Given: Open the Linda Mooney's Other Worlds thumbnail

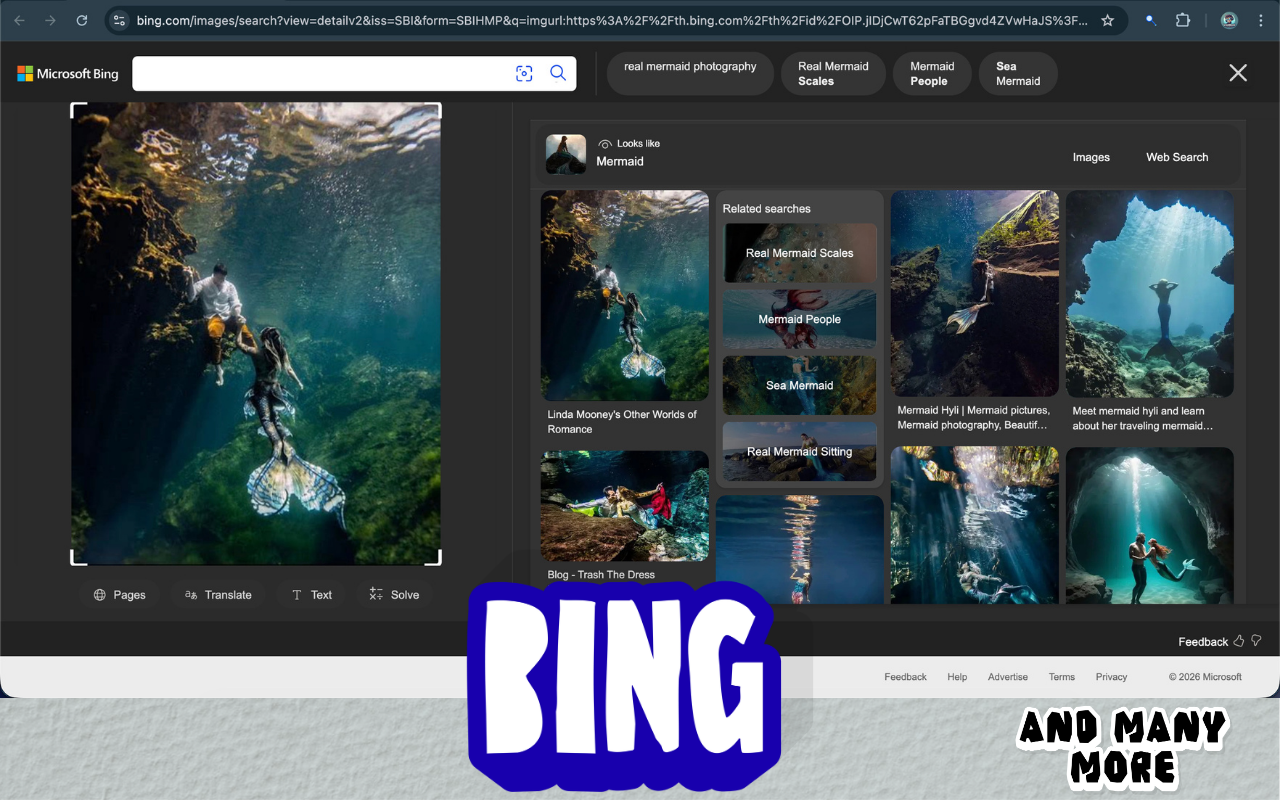Looking at the screenshot, I should click(624, 295).
